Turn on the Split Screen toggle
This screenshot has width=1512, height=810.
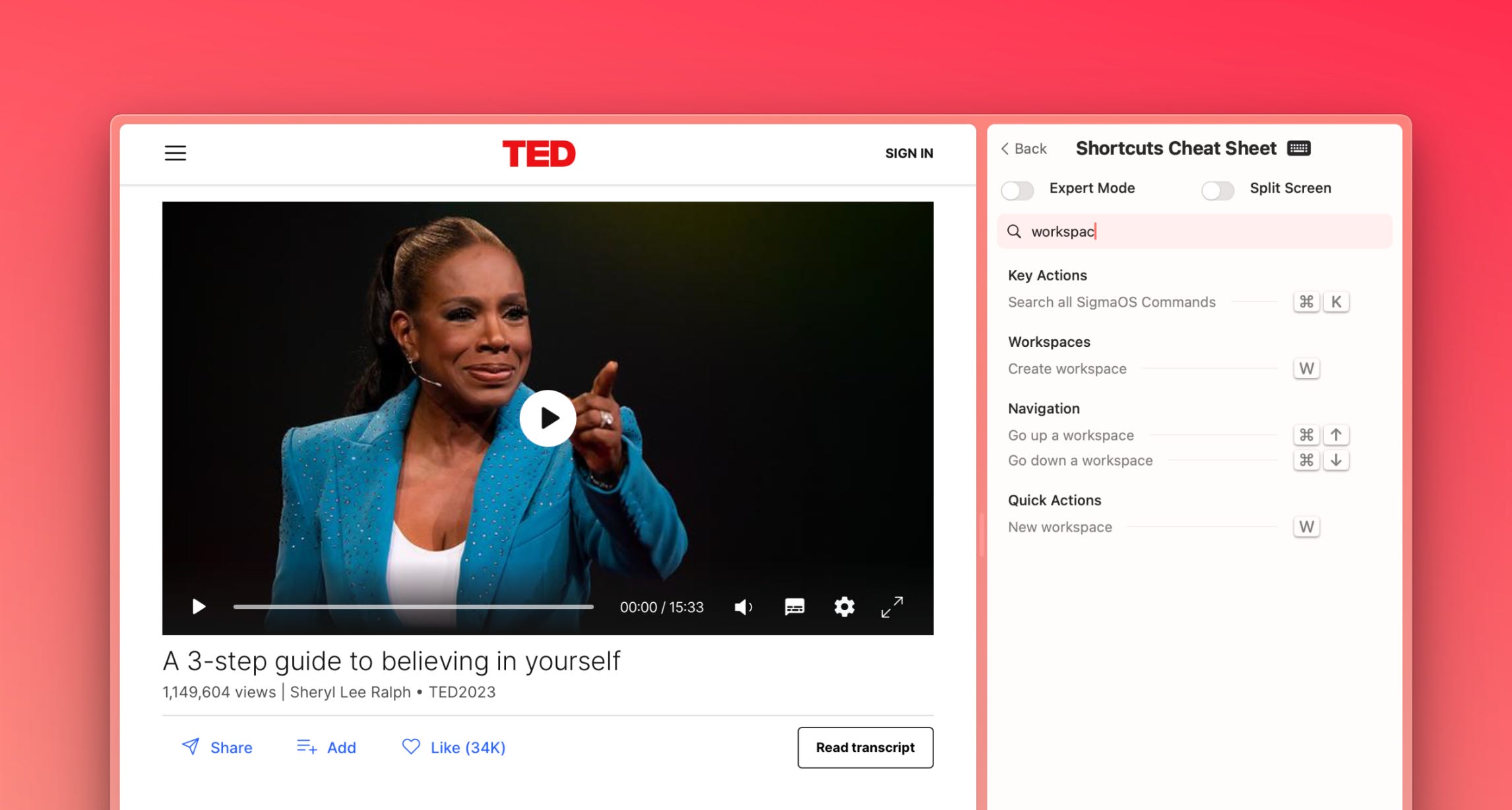click(x=1218, y=191)
